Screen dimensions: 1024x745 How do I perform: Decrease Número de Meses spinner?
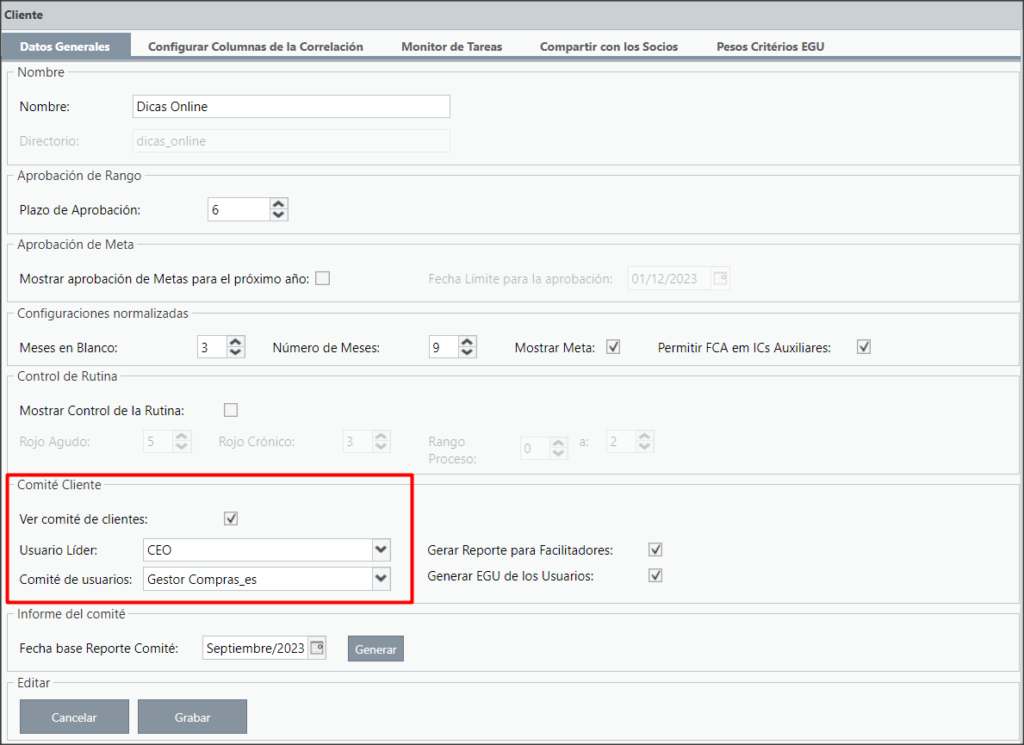(467, 353)
